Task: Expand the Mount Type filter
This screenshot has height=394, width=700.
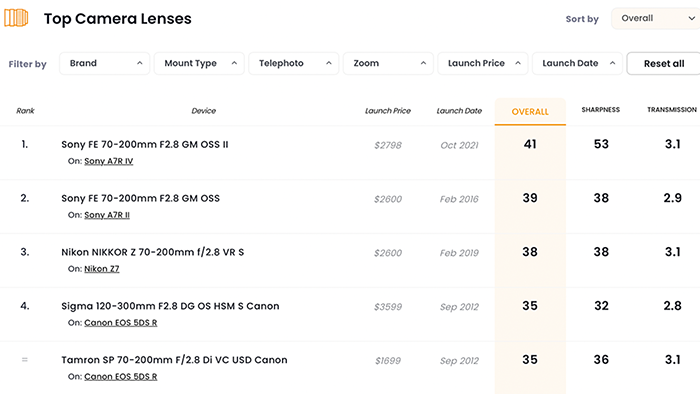Action: pos(199,63)
